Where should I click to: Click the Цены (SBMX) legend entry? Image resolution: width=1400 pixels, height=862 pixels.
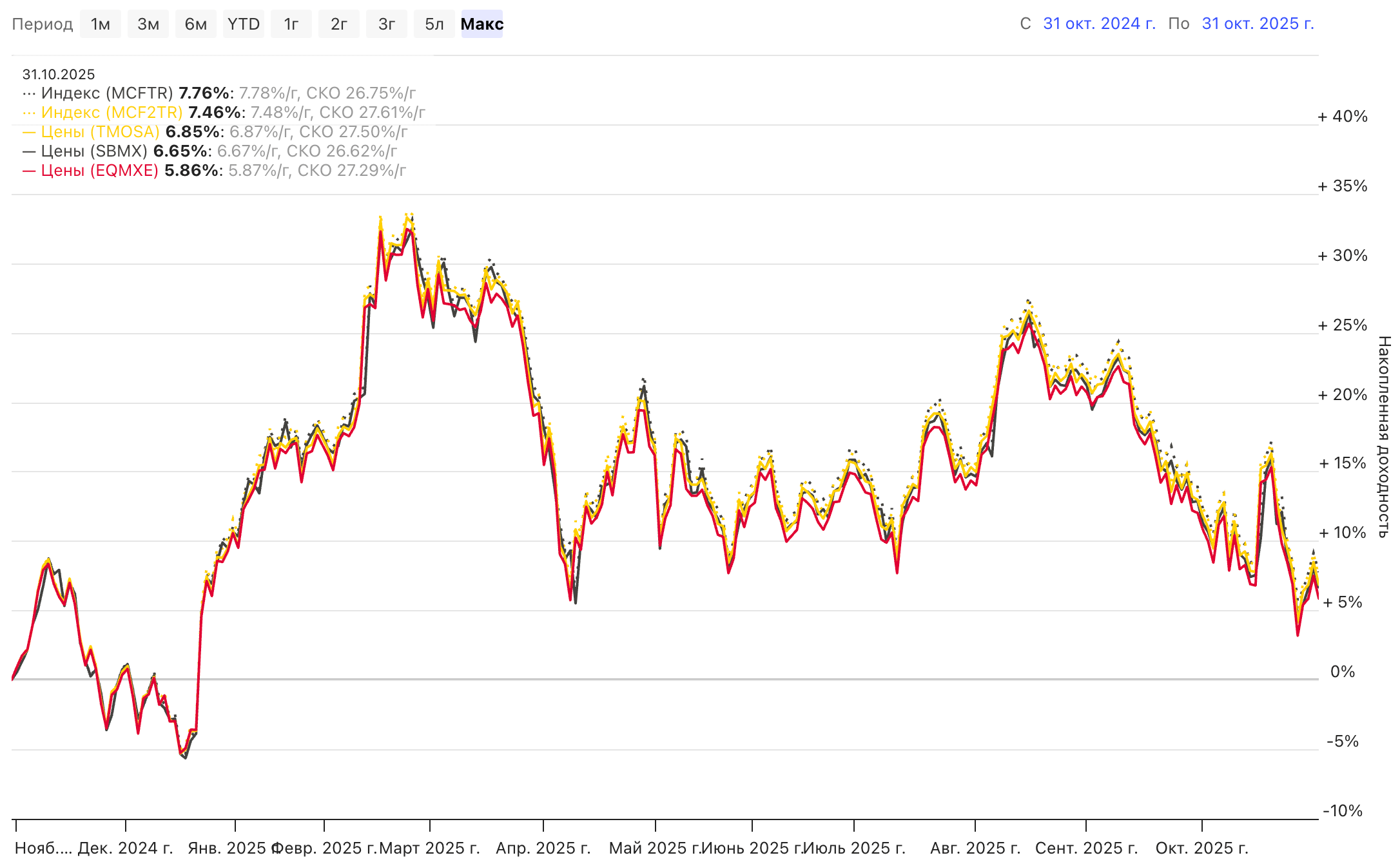(x=94, y=151)
